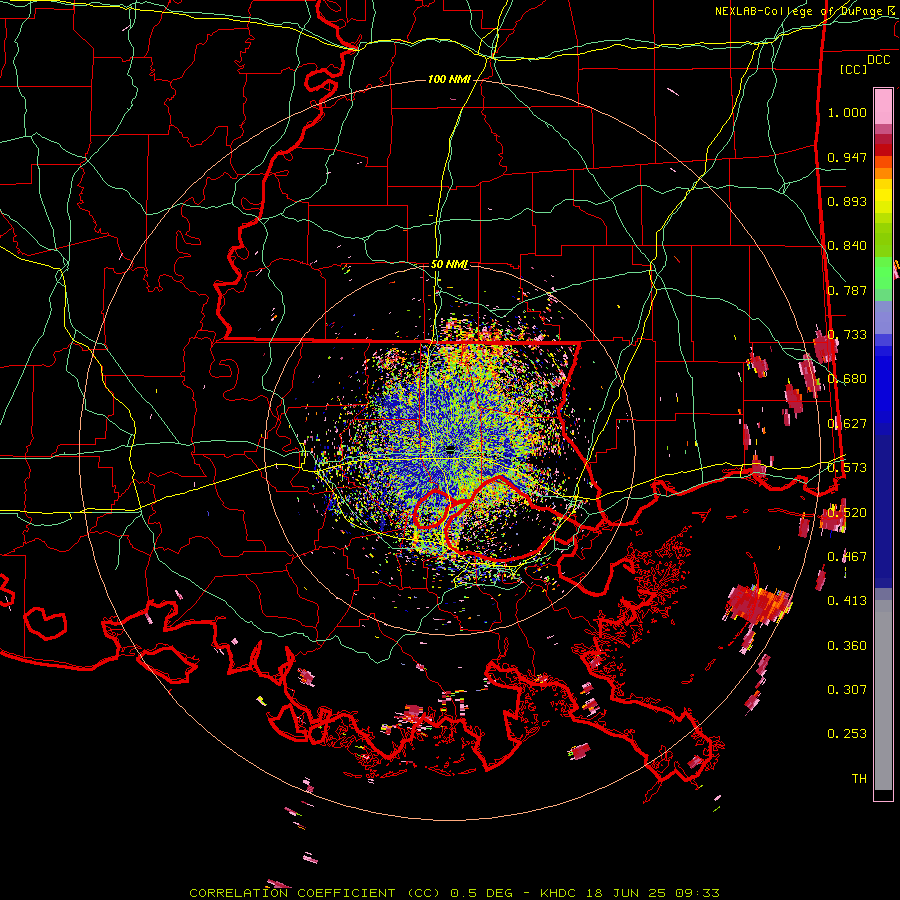The width and height of the screenshot is (900, 900).
Task: Pick the lavender segment of the color scale
Action: [883, 318]
